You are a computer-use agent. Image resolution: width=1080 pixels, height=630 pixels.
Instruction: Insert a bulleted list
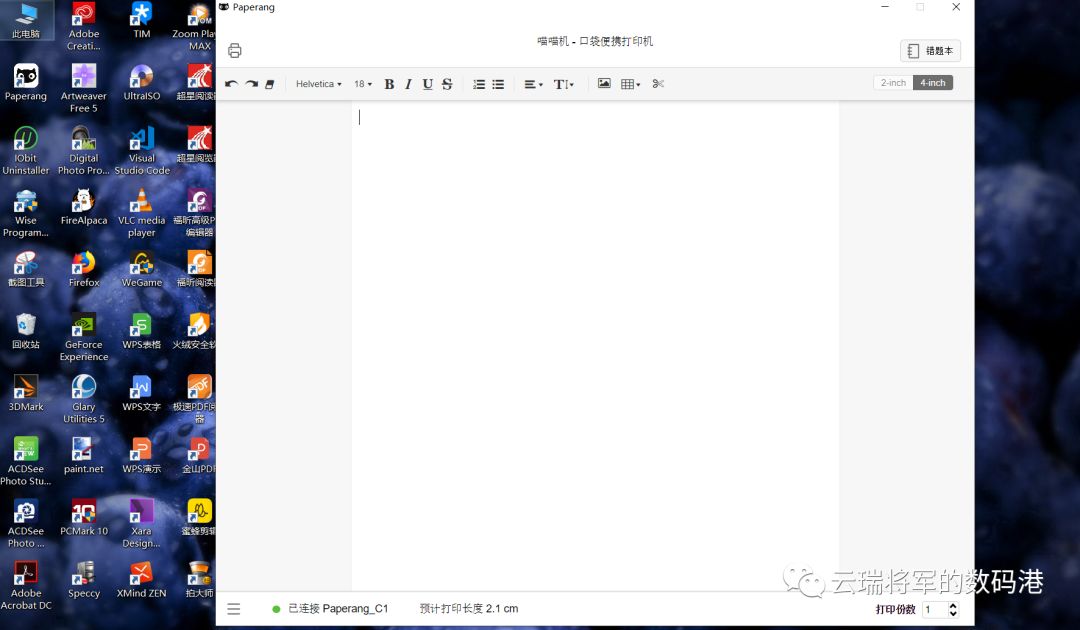(x=498, y=84)
